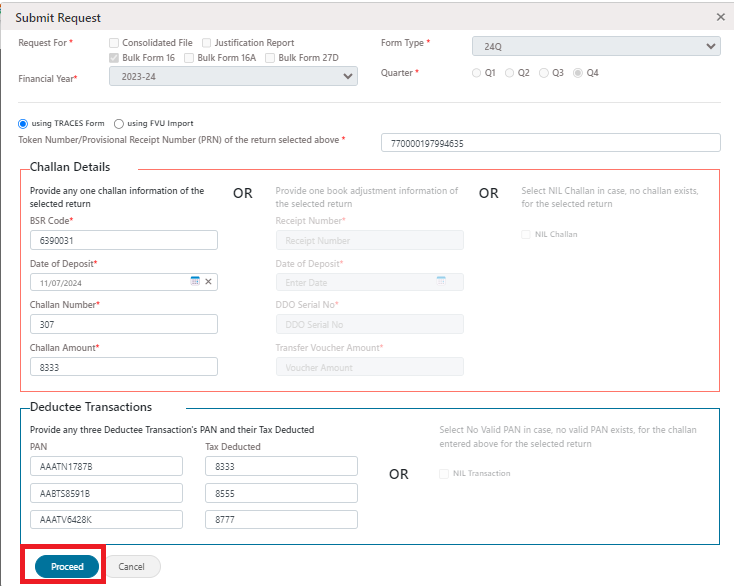Click the PAN field AAATV6428K
The image size is (734, 586).
pos(106,520)
